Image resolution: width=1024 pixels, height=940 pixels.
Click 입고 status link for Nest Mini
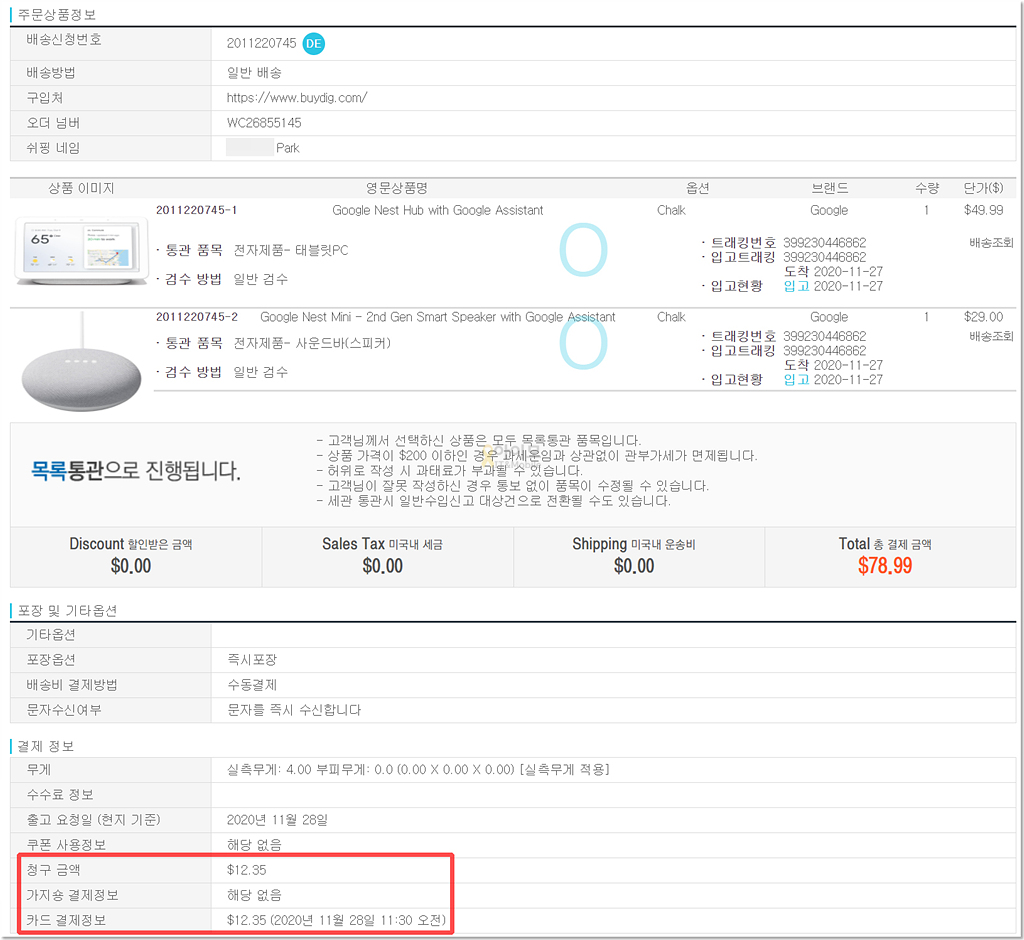796,380
